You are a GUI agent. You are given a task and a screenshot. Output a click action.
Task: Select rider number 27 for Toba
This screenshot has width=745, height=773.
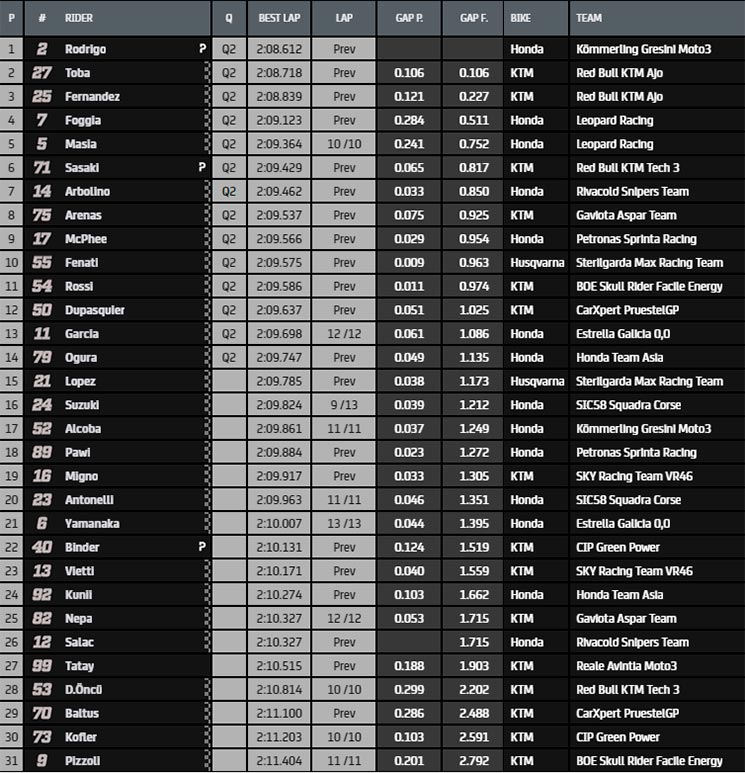coord(42,73)
